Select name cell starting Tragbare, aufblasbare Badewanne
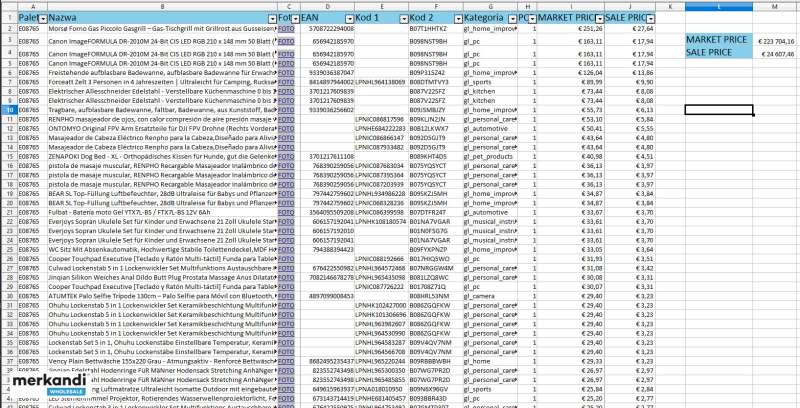 (162, 110)
